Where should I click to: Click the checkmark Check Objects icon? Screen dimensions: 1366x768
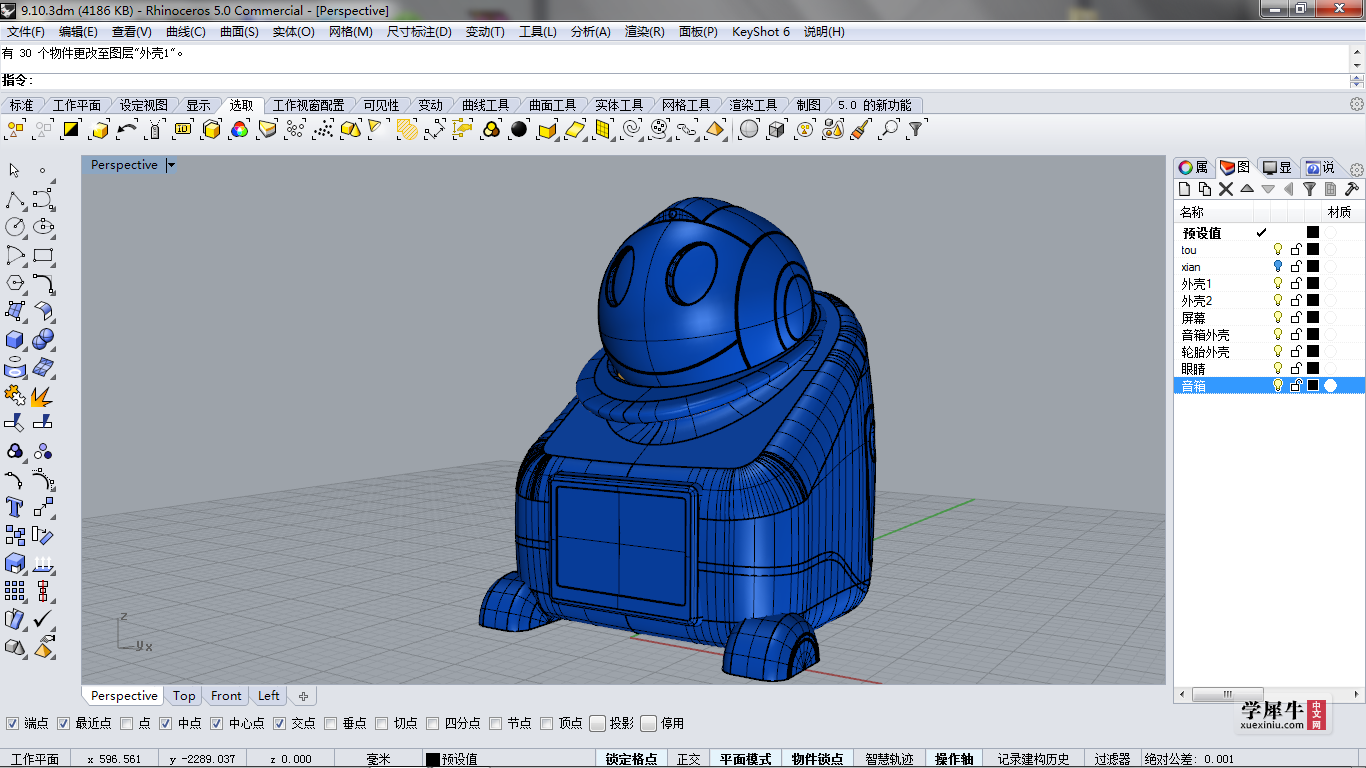click(43, 619)
